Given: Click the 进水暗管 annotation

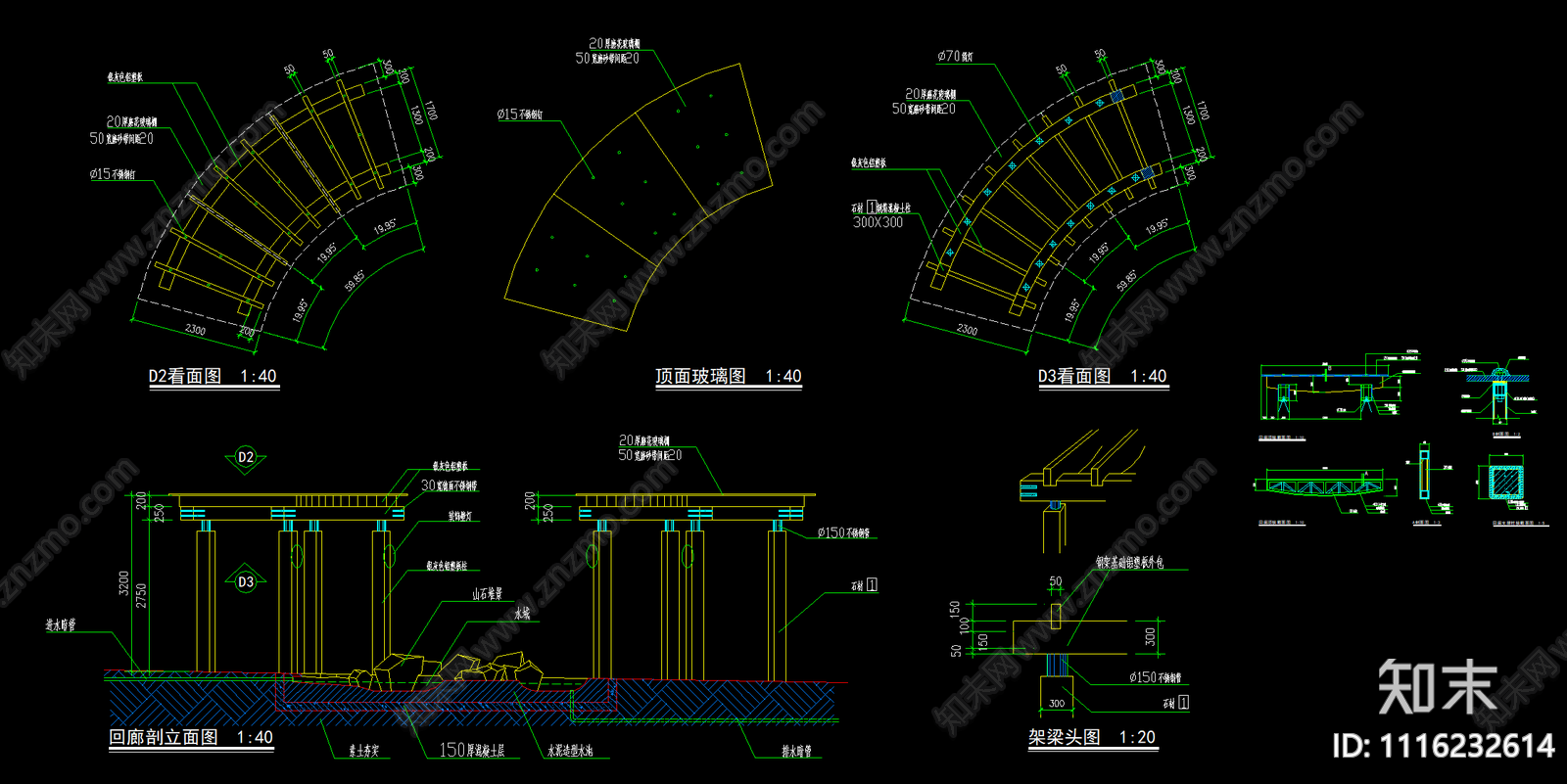Looking at the screenshot, I should (61, 624).
